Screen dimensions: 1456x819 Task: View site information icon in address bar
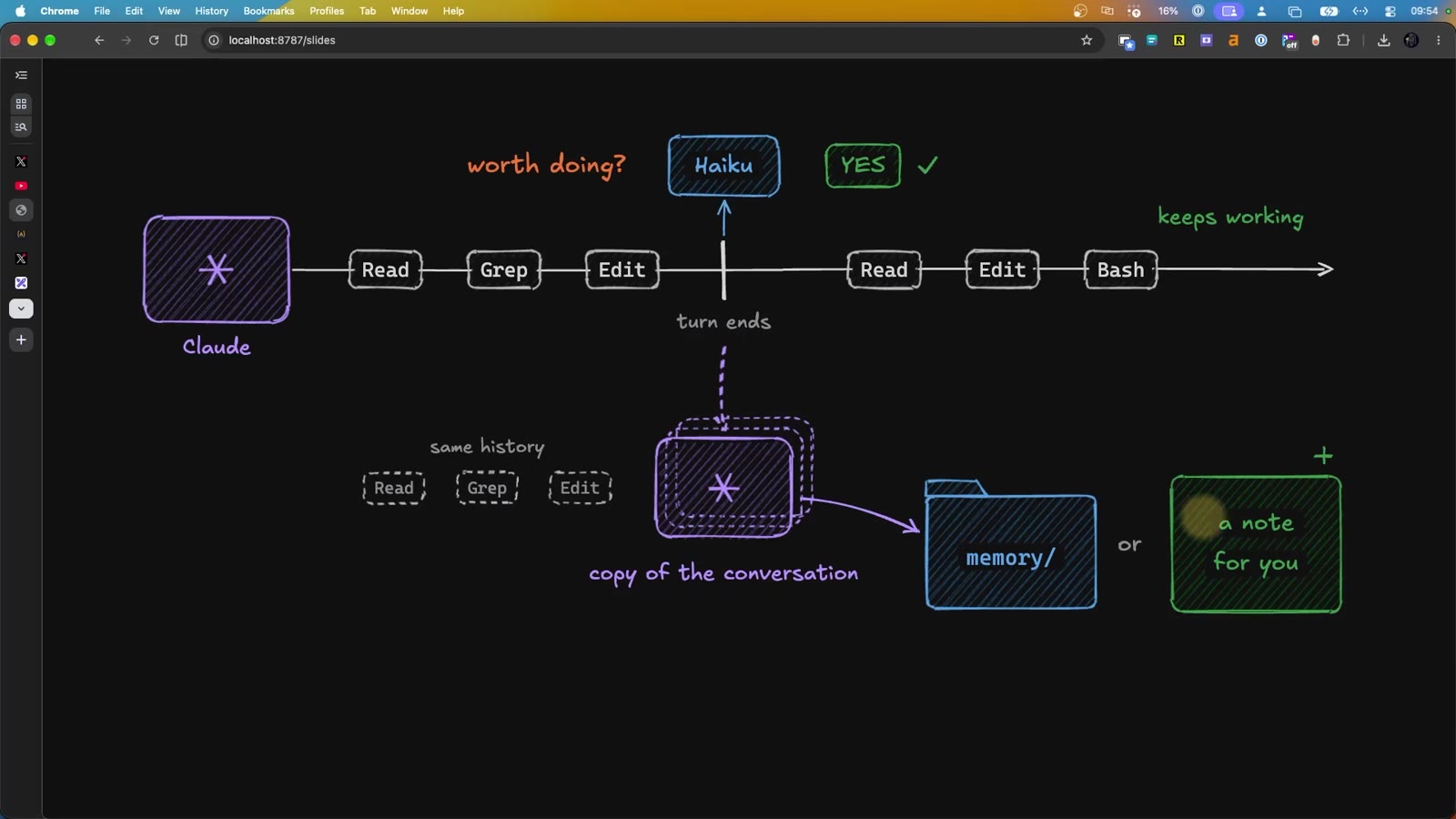pos(214,40)
